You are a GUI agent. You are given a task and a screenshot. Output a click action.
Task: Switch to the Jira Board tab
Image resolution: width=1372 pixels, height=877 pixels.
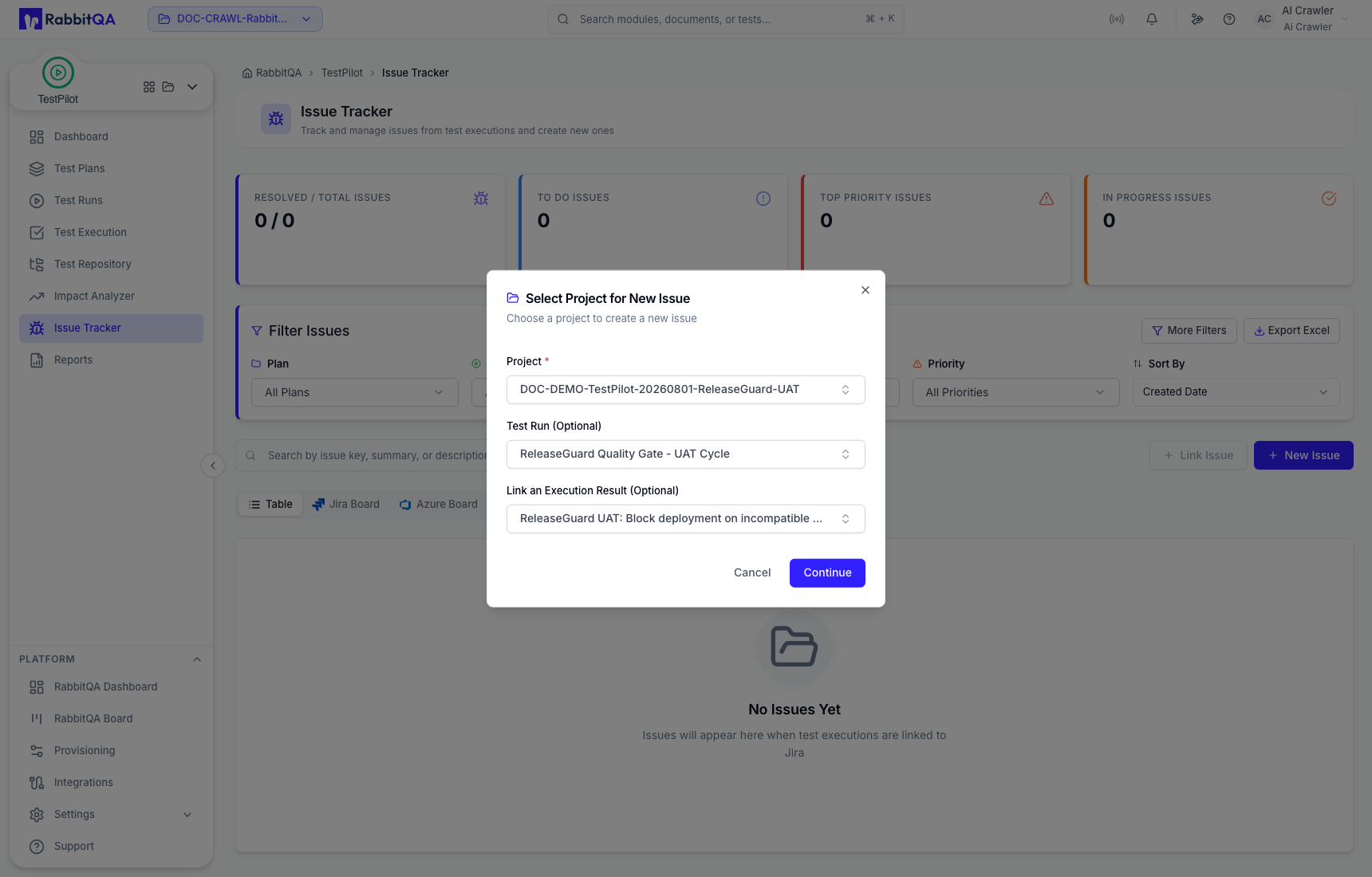(x=345, y=505)
